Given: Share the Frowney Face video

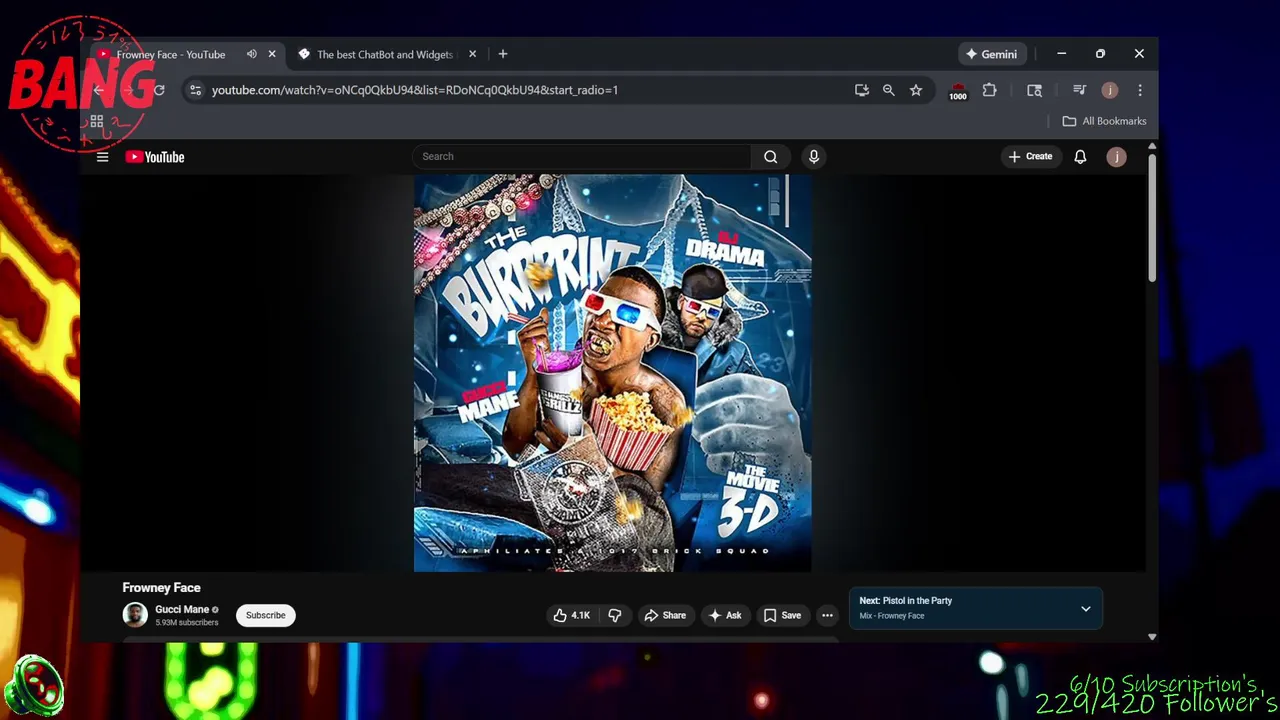Looking at the screenshot, I should click(665, 615).
